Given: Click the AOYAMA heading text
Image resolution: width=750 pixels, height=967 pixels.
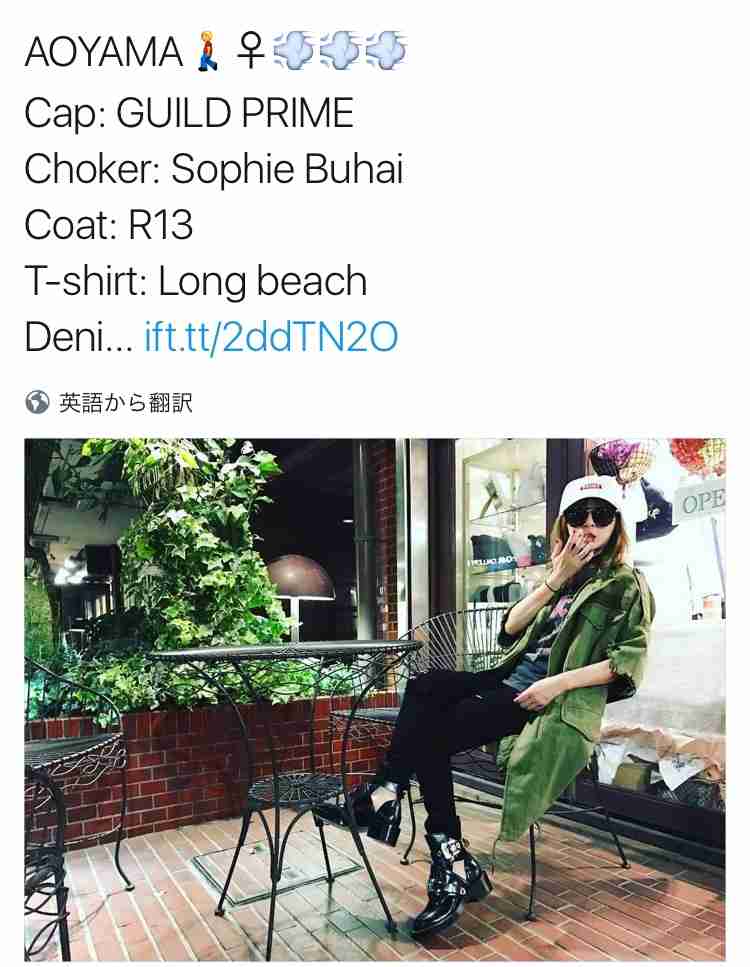Looking at the screenshot, I should [x=104, y=52].
